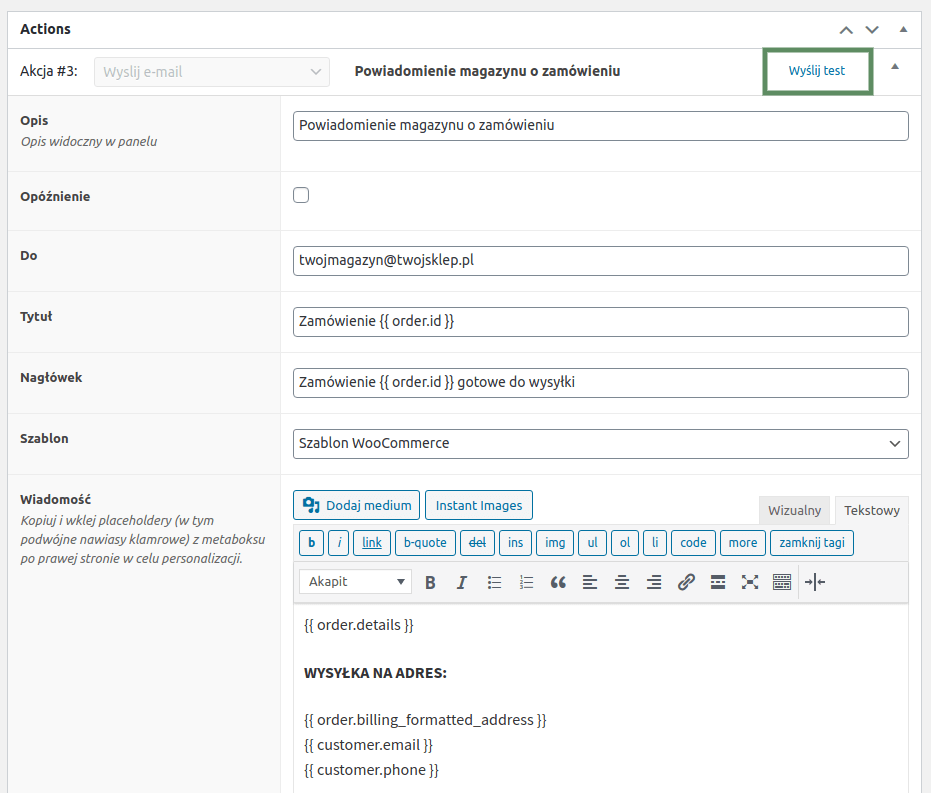Apply italic using the toolbar I icon
The height and width of the screenshot is (793, 931).
click(x=462, y=582)
